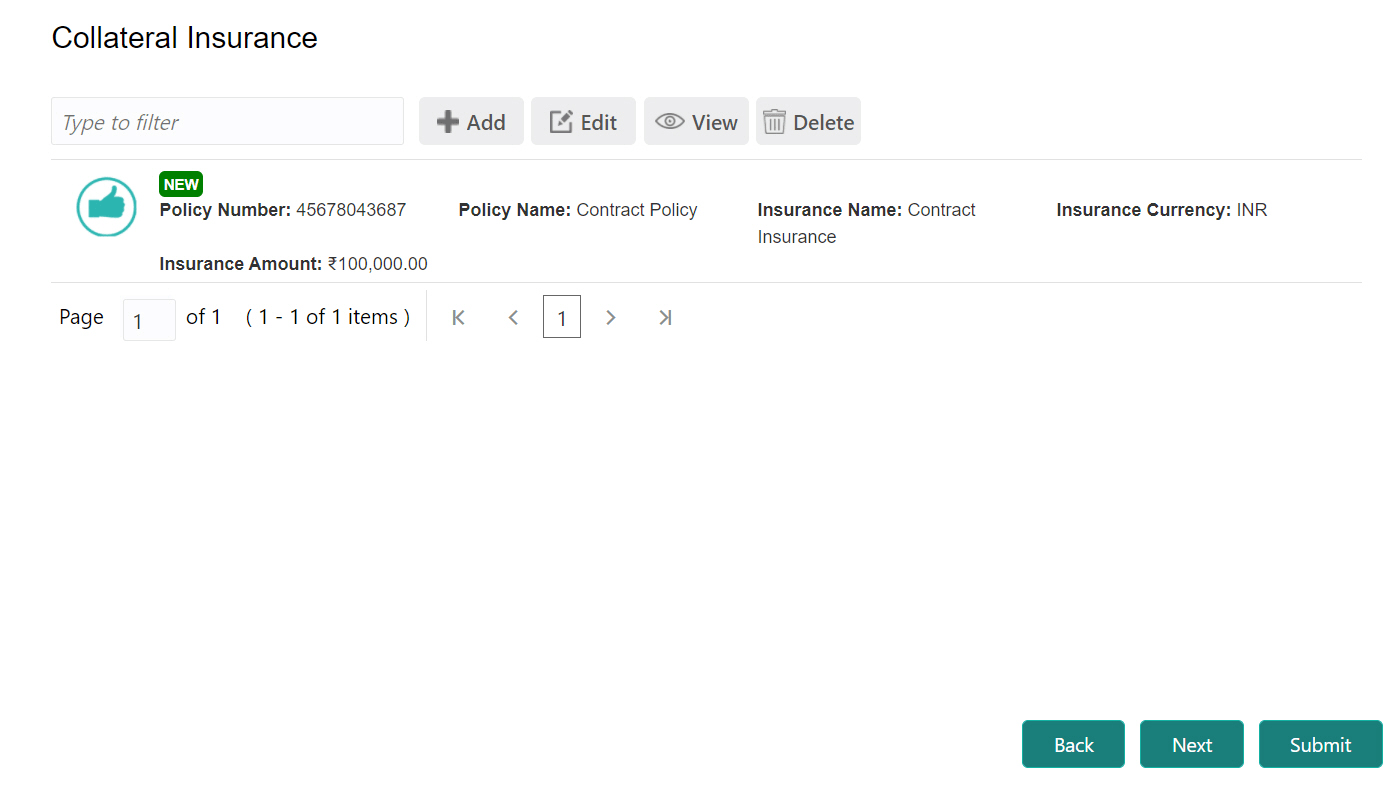Image resolution: width=1399 pixels, height=791 pixels.
Task: Click the Page number input box
Action: (148, 319)
